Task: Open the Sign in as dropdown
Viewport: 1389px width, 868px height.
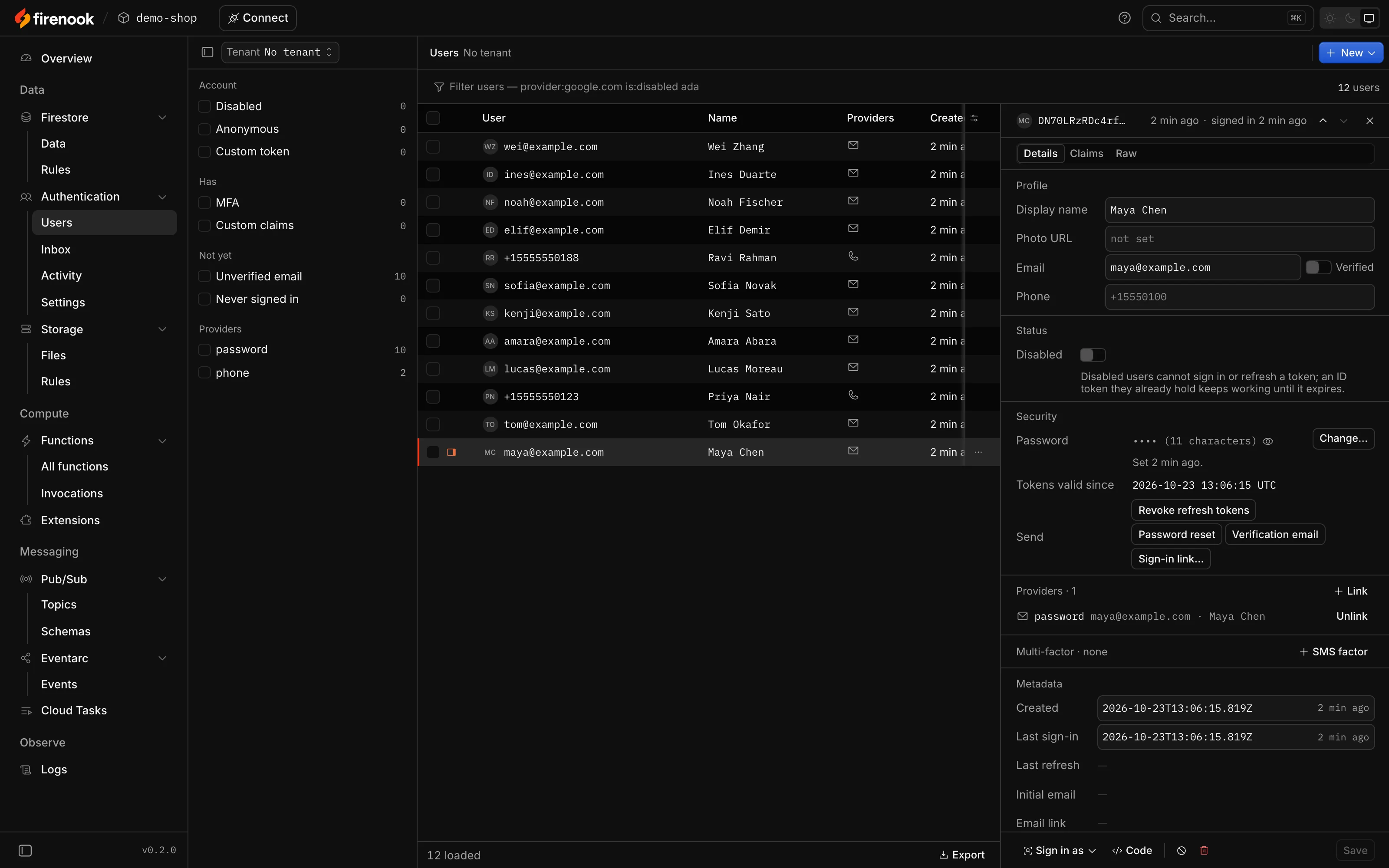Action: tap(1060, 850)
